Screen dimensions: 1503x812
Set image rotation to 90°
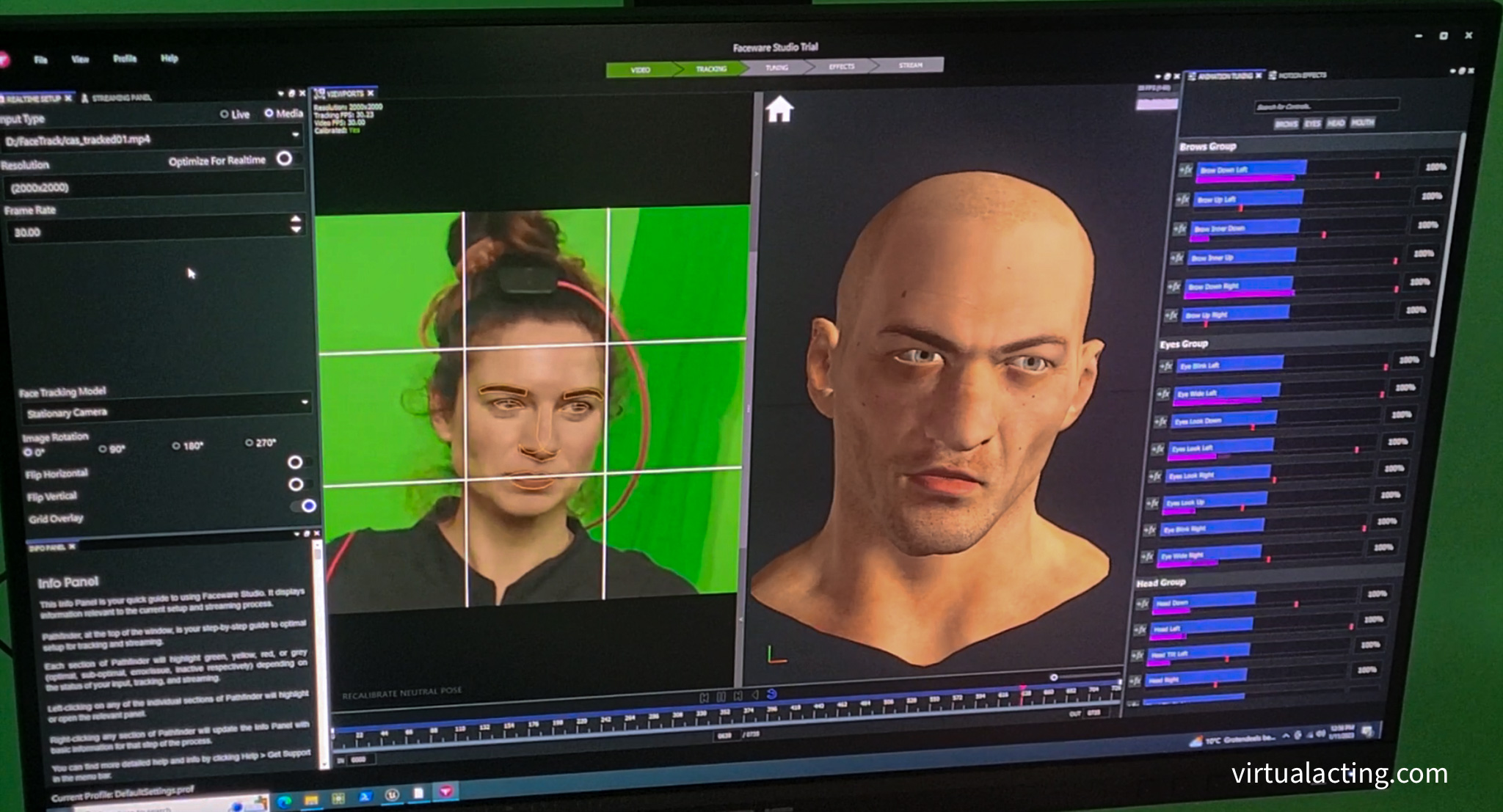[103, 449]
